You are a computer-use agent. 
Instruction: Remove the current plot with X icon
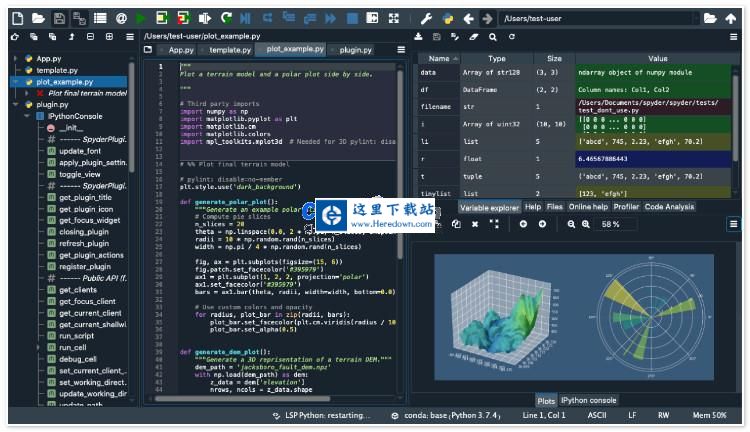[475, 224]
